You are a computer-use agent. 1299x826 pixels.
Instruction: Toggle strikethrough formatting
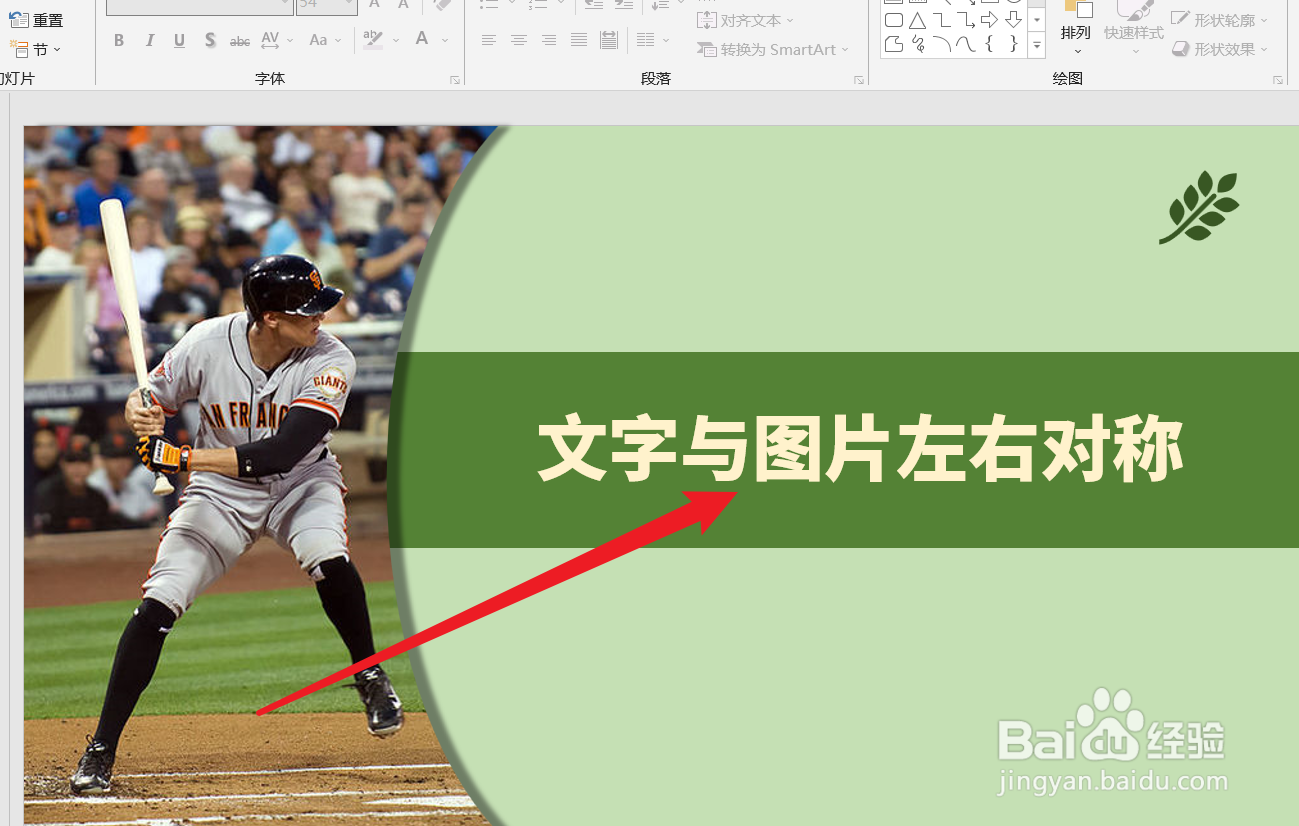(240, 40)
